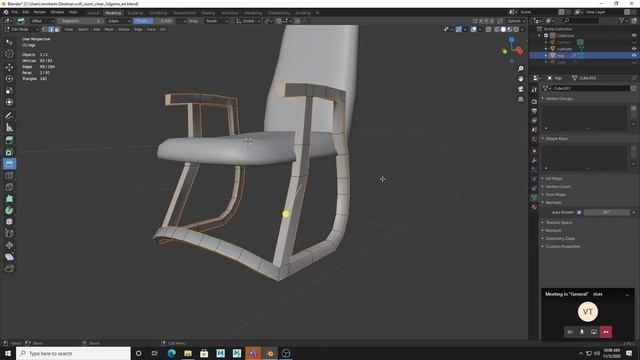The height and width of the screenshot is (360, 640).
Task: Select the Extrude Region tool
Action: (x=9, y=140)
